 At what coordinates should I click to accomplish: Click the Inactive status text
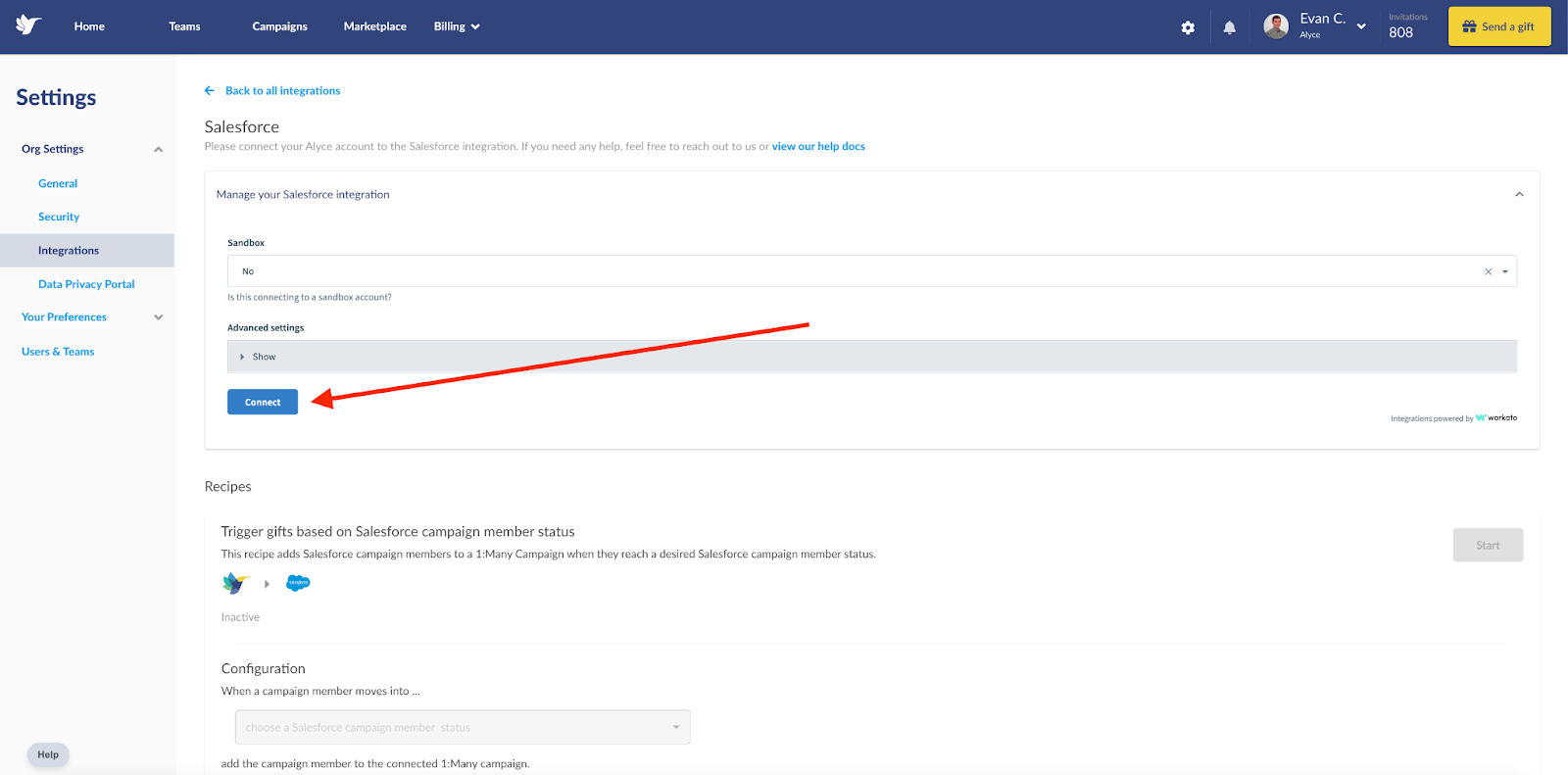pyautogui.click(x=240, y=617)
